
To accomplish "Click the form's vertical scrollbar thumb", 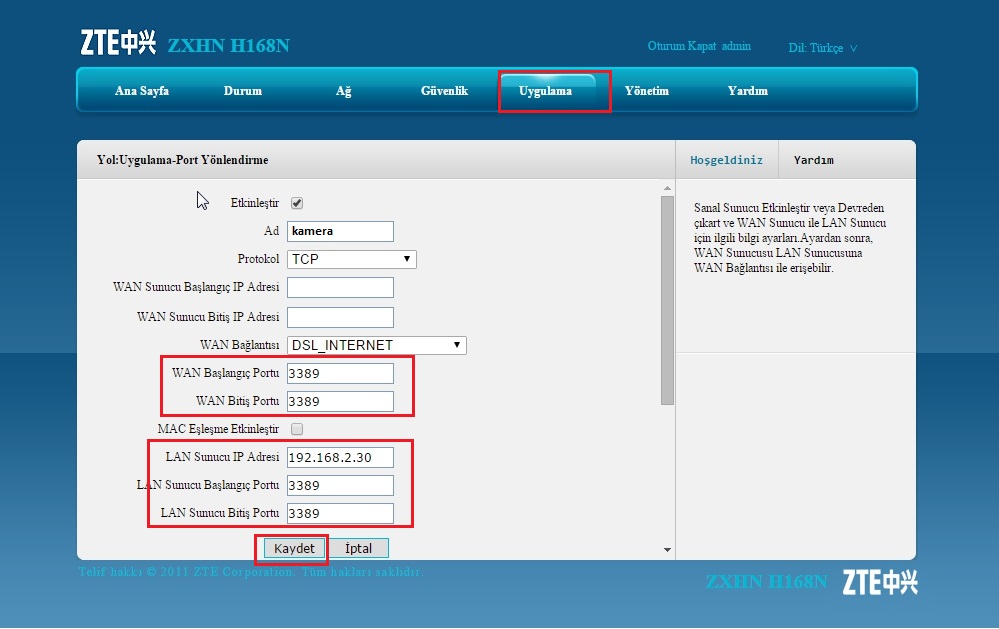I will [667, 300].
